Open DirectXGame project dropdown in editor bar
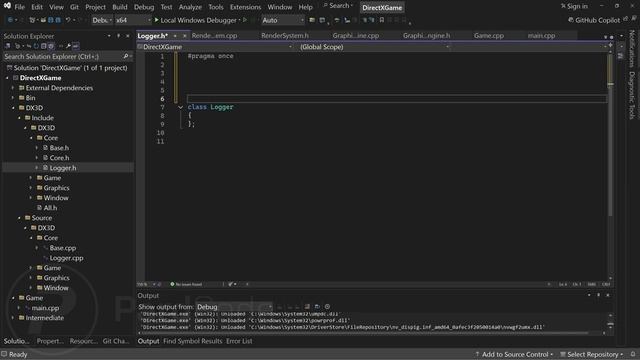The height and width of the screenshot is (360, 640). 215,47
